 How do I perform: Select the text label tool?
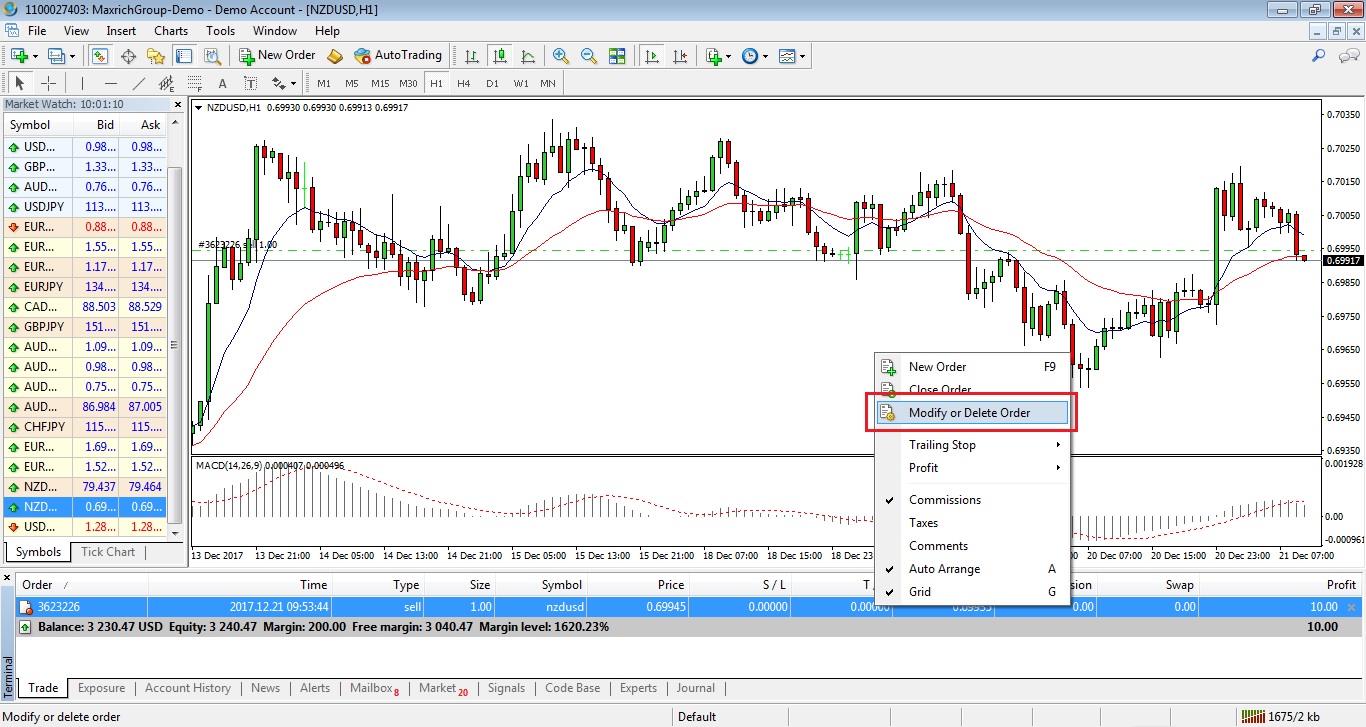coord(250,83)
